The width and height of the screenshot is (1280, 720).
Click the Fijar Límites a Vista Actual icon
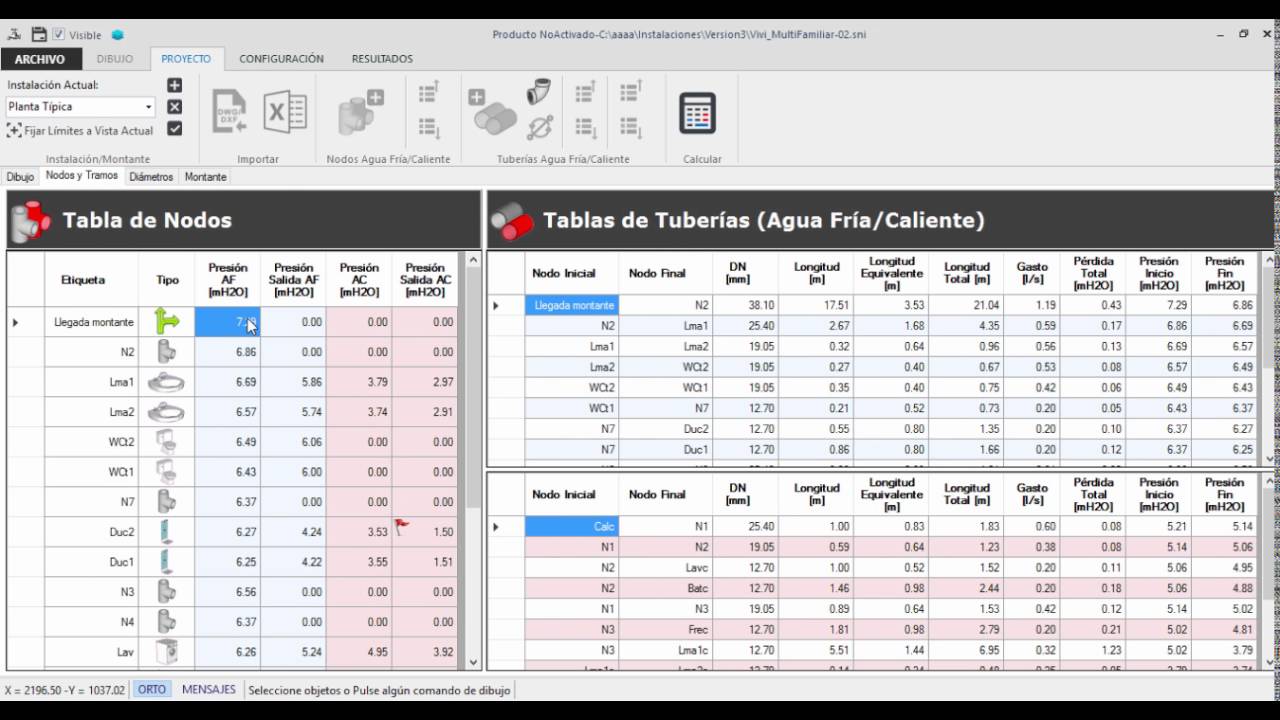pyautogui.click(x=15, y=130)
